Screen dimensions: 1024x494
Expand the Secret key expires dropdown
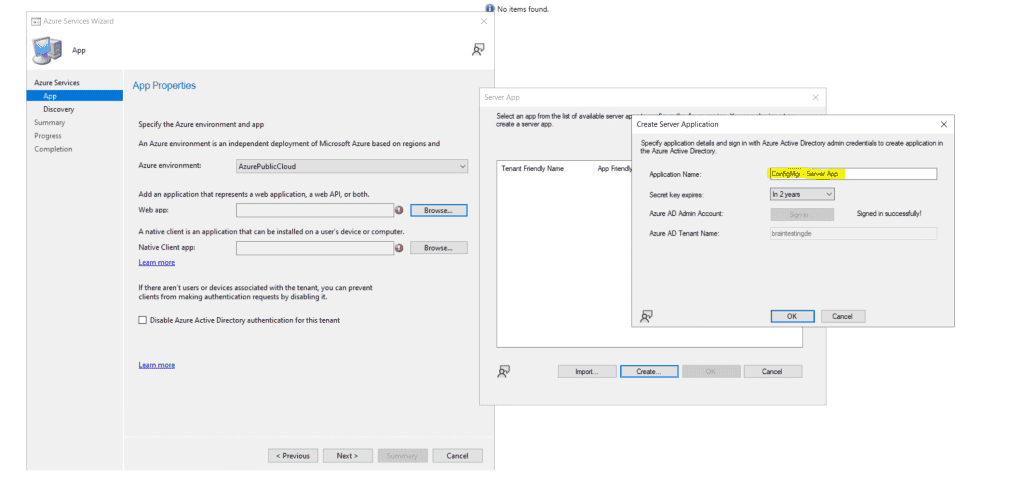tap(802, 194)
